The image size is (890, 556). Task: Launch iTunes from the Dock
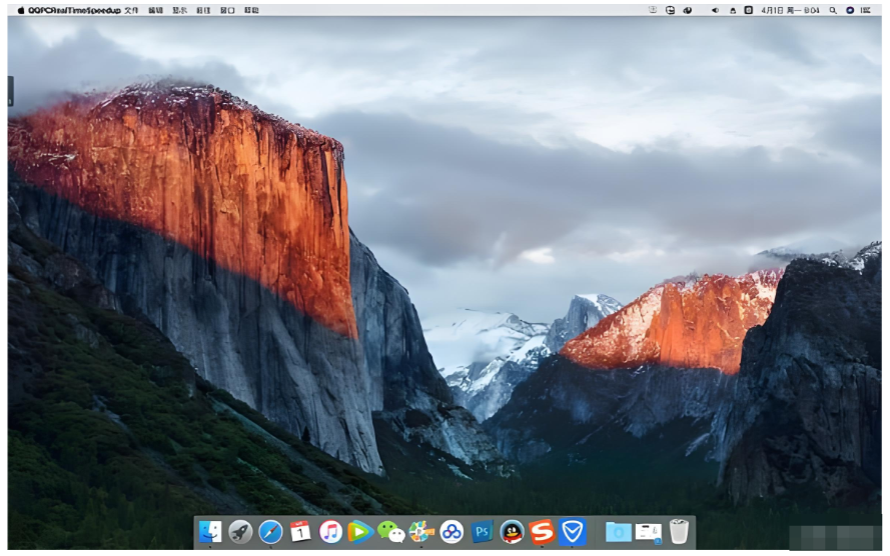pyautogui.click(x=331, y=532)
